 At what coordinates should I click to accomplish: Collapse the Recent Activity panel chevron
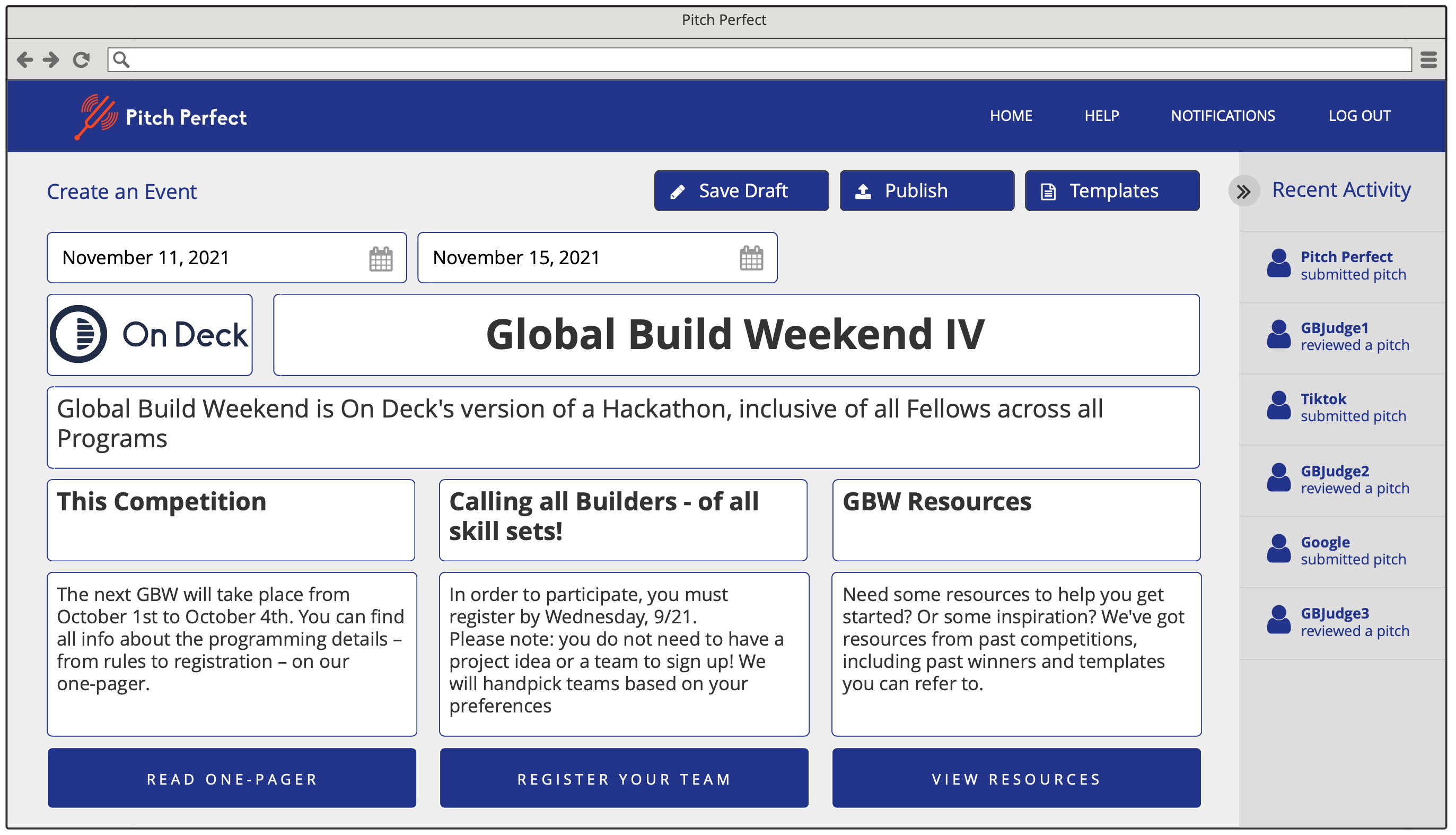(x=1243, y=192)
